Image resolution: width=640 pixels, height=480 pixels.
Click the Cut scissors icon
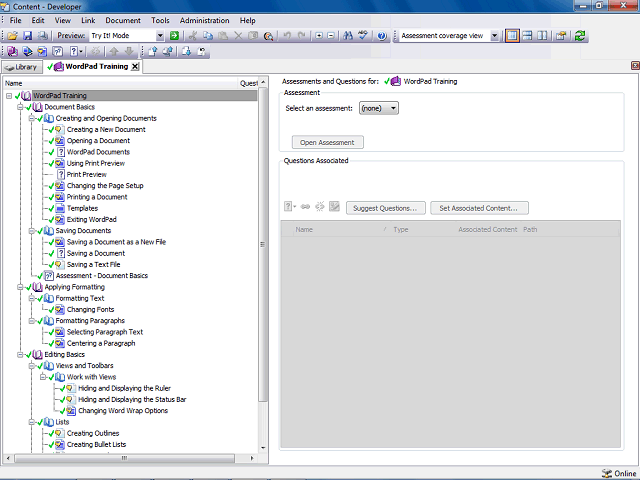click(x=193, y=36)
